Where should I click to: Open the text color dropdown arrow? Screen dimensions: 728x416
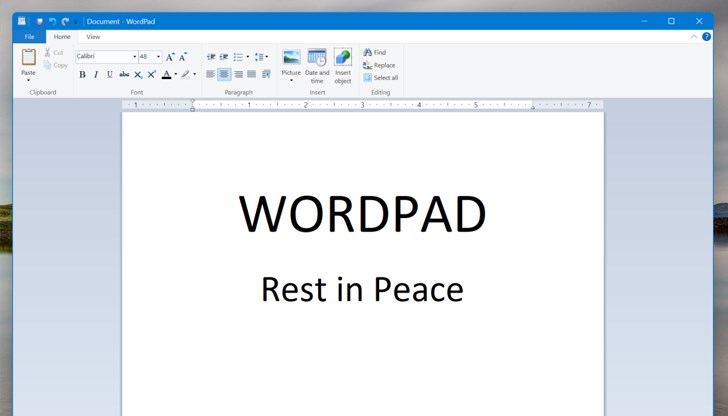[x=176, y=74]
